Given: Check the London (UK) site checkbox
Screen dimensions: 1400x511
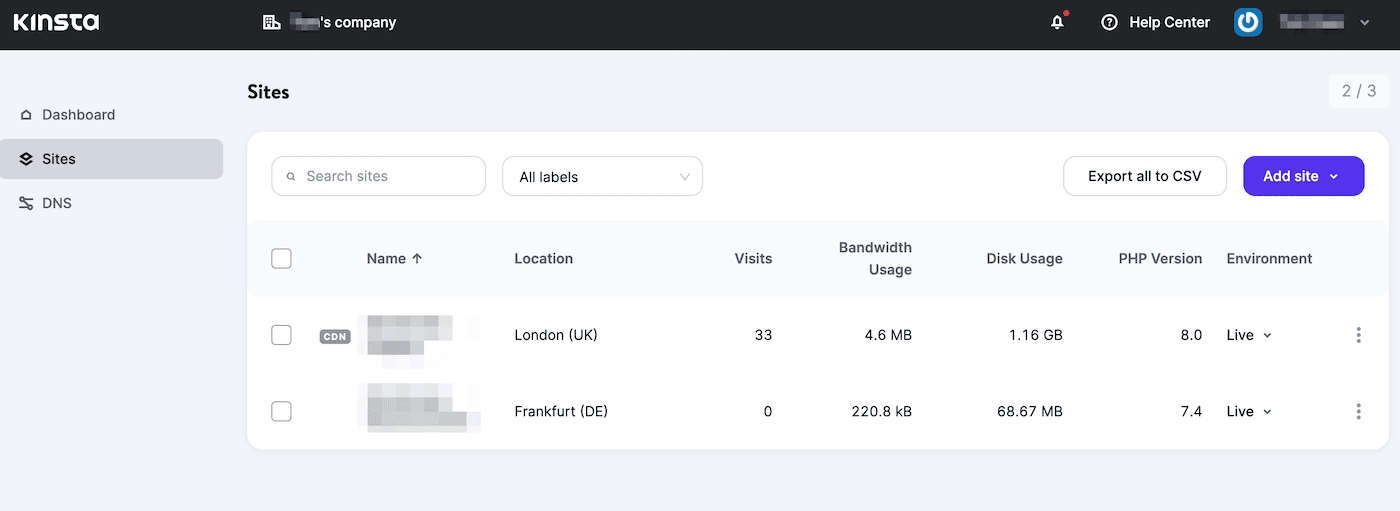Looking at the screenshot, I should click(282, 335).
